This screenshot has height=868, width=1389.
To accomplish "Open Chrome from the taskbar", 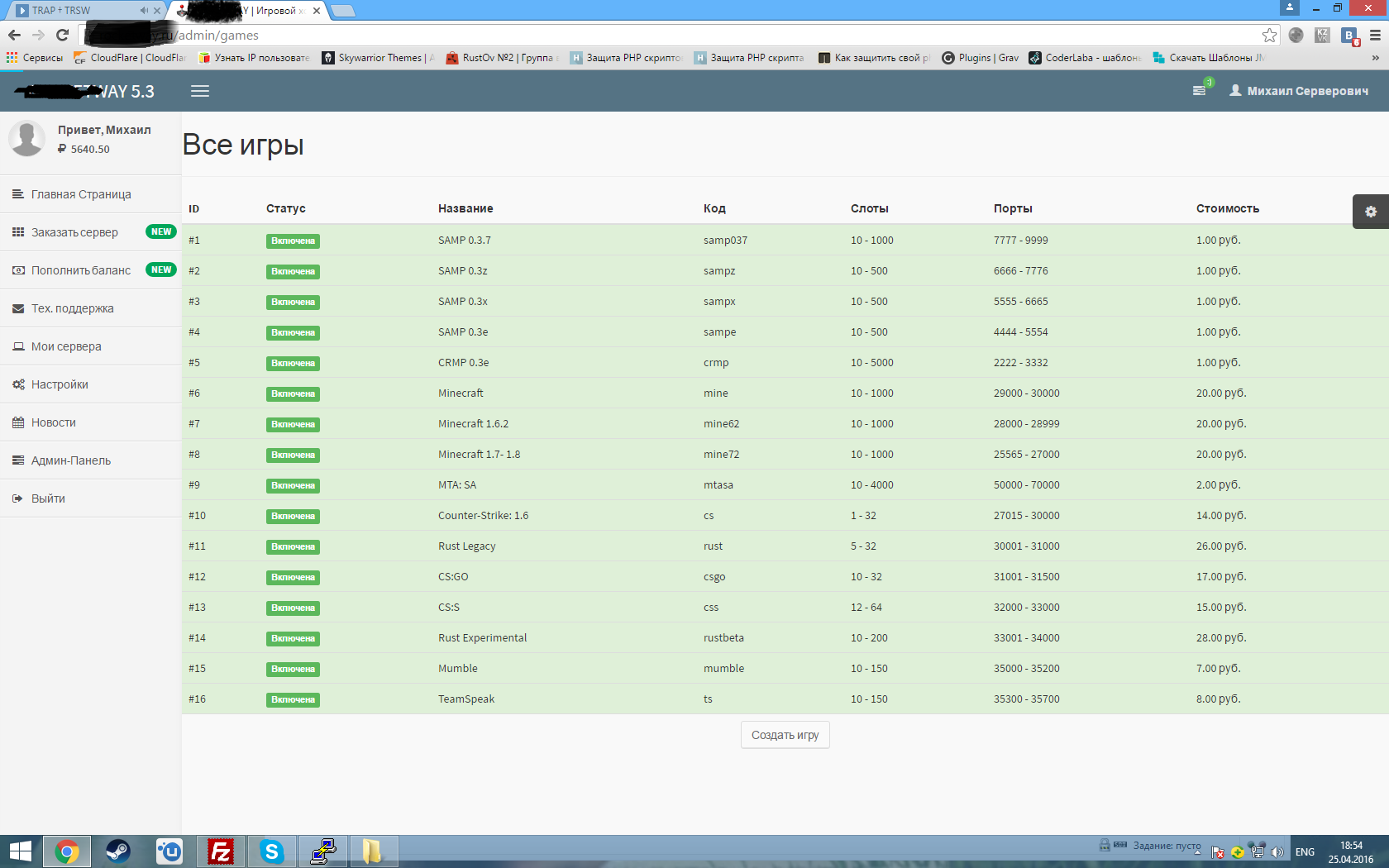I will (x=67, y=851).
